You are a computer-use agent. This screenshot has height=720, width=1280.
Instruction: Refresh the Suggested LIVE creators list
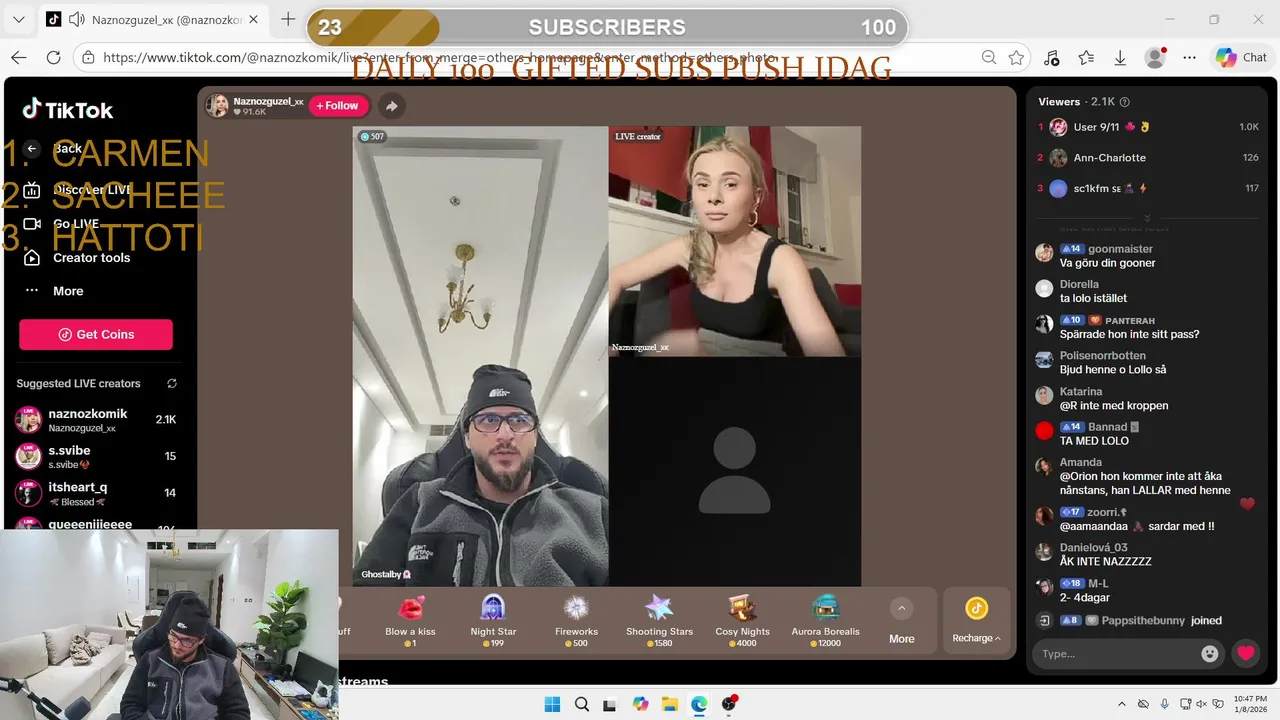172,383
